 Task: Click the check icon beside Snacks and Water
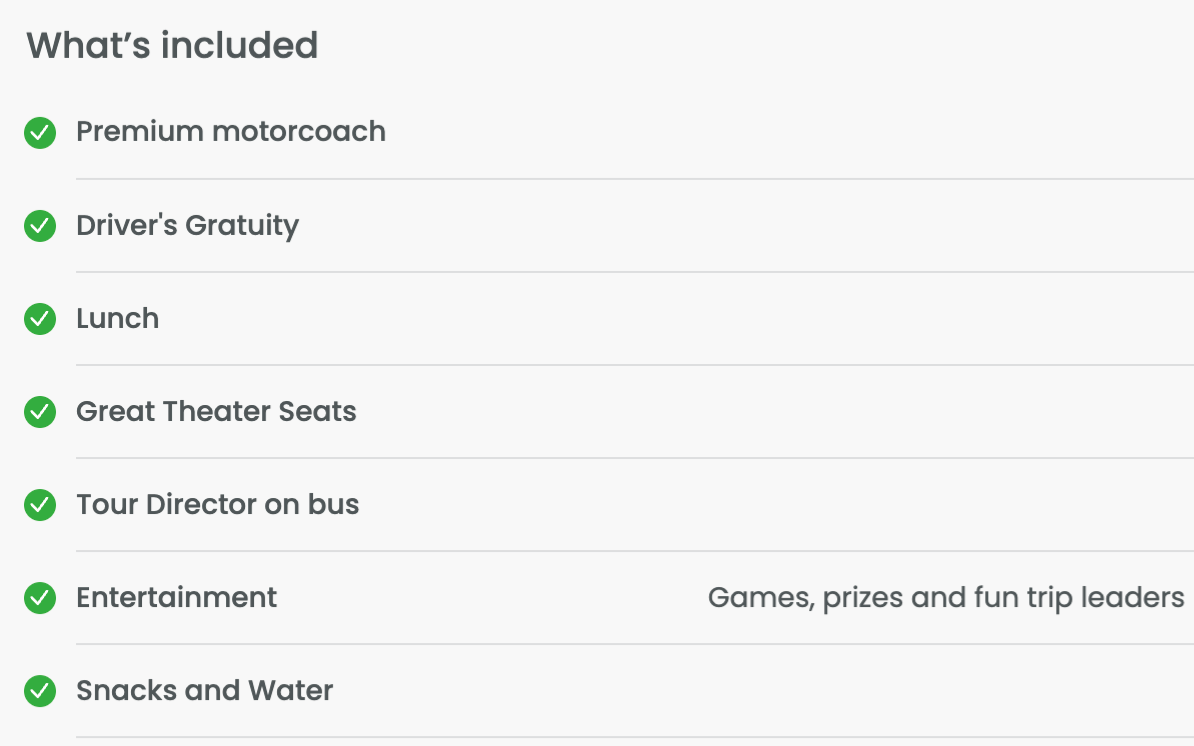coord(40,691)
